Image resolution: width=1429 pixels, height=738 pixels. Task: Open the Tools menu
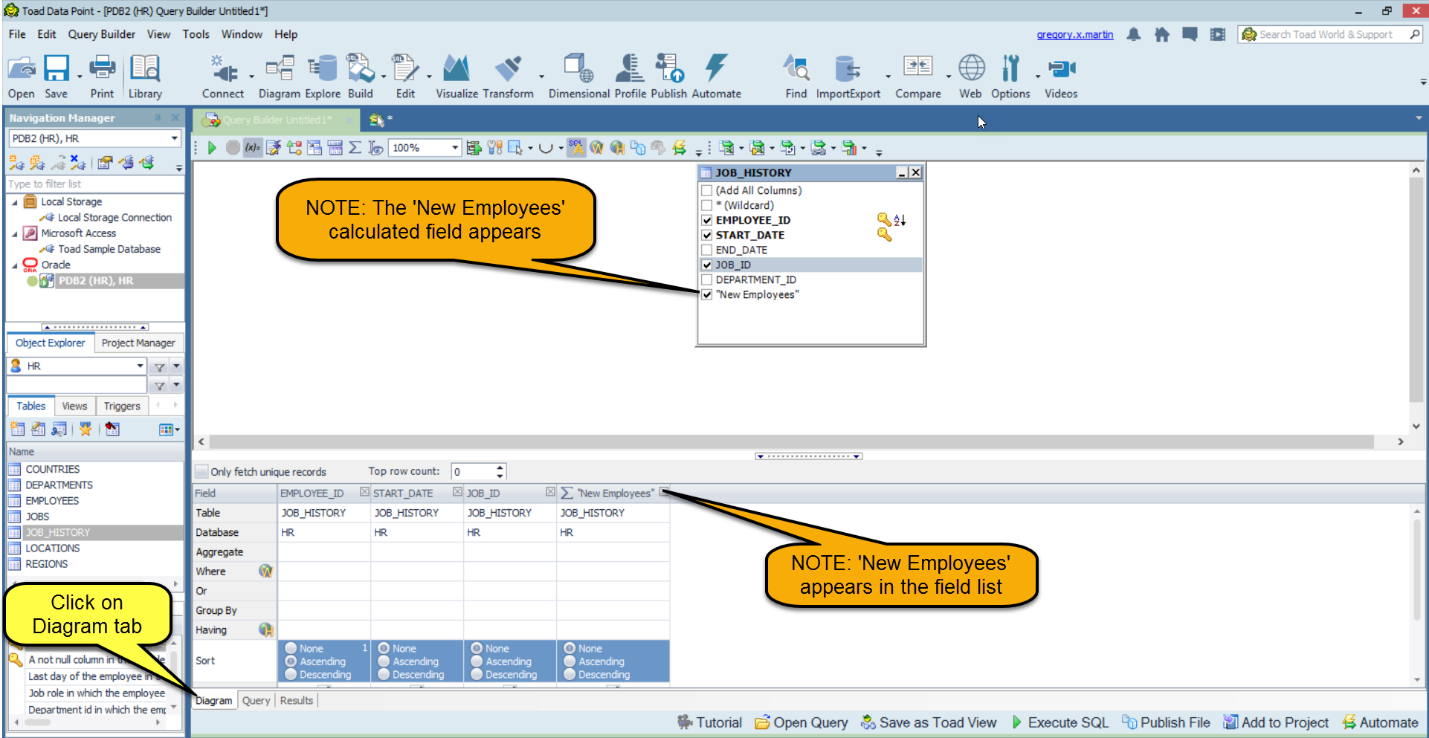[196, 34]
